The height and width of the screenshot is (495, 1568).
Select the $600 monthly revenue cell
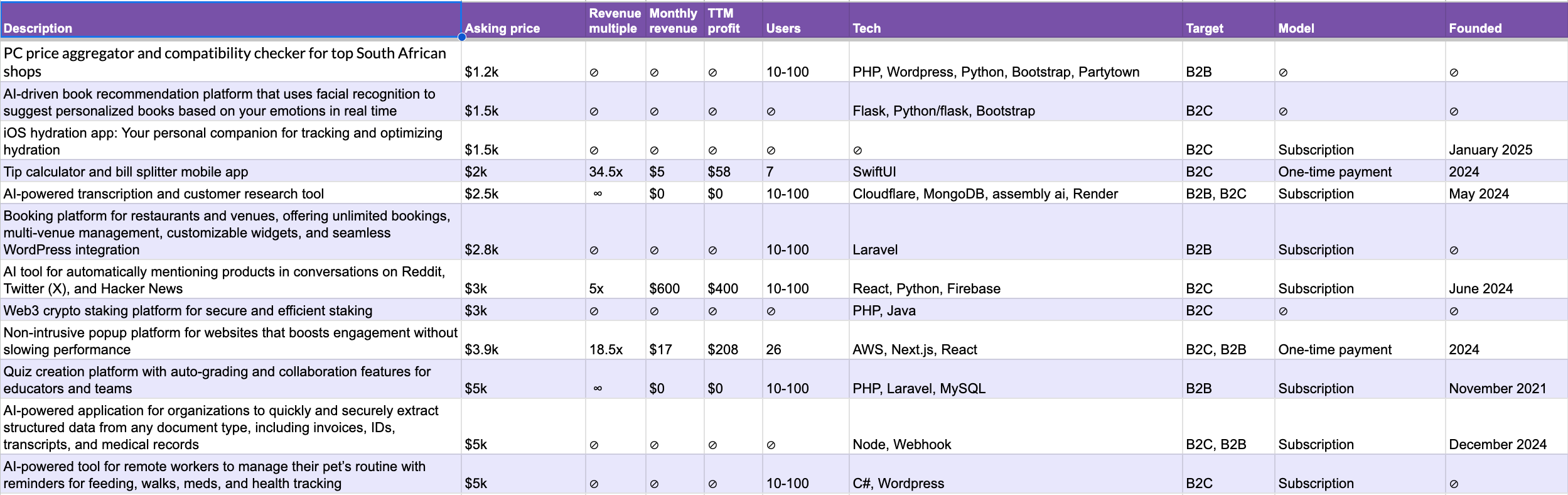[675, 280]
